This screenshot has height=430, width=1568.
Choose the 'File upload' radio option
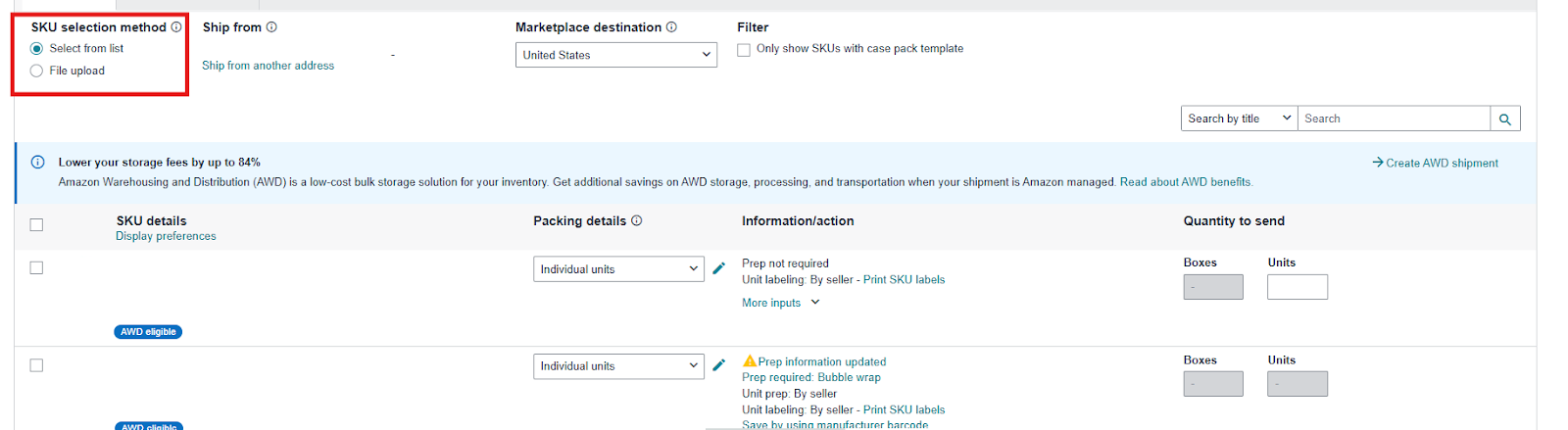coord(37,71)
